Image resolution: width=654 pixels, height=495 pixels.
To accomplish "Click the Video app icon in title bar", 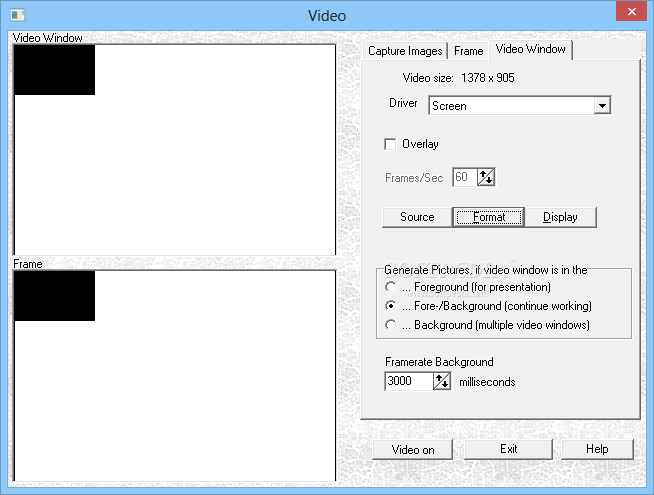I will [18, 15].
